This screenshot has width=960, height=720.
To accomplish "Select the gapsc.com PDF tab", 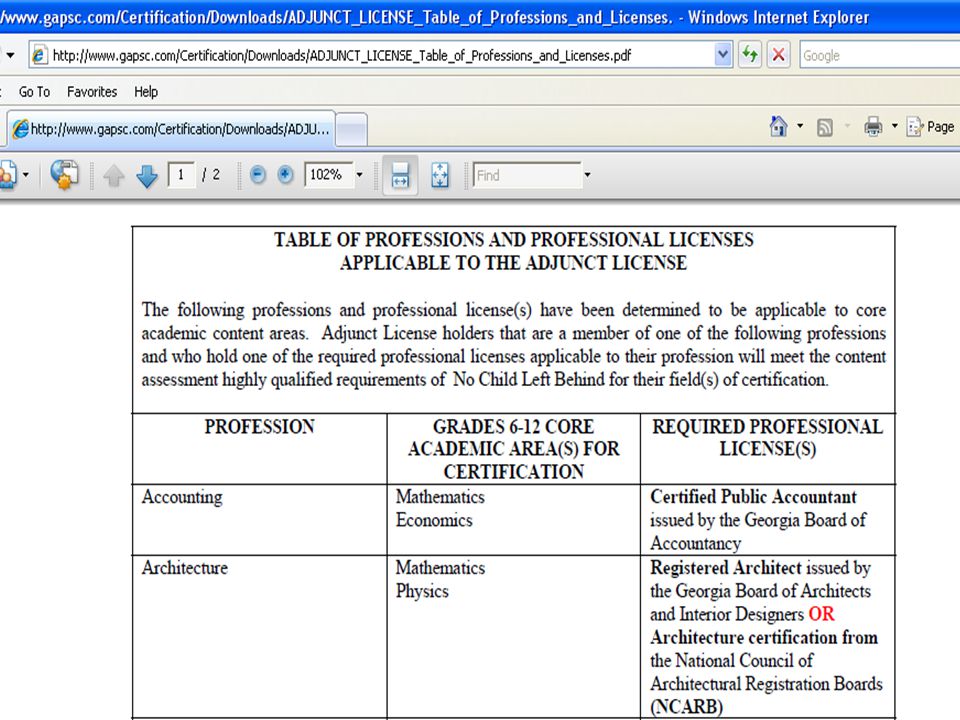I will coord(171,129).
